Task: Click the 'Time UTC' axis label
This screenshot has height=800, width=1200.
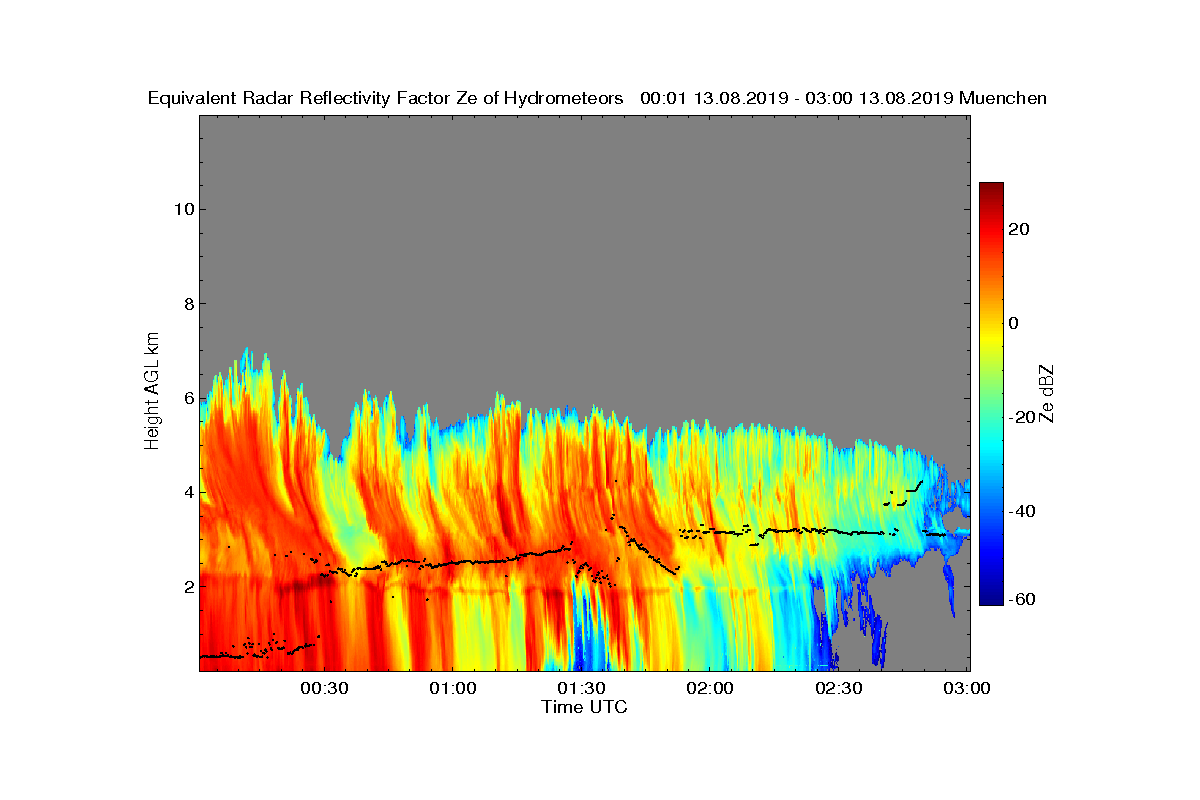Action: pos(585,707)
